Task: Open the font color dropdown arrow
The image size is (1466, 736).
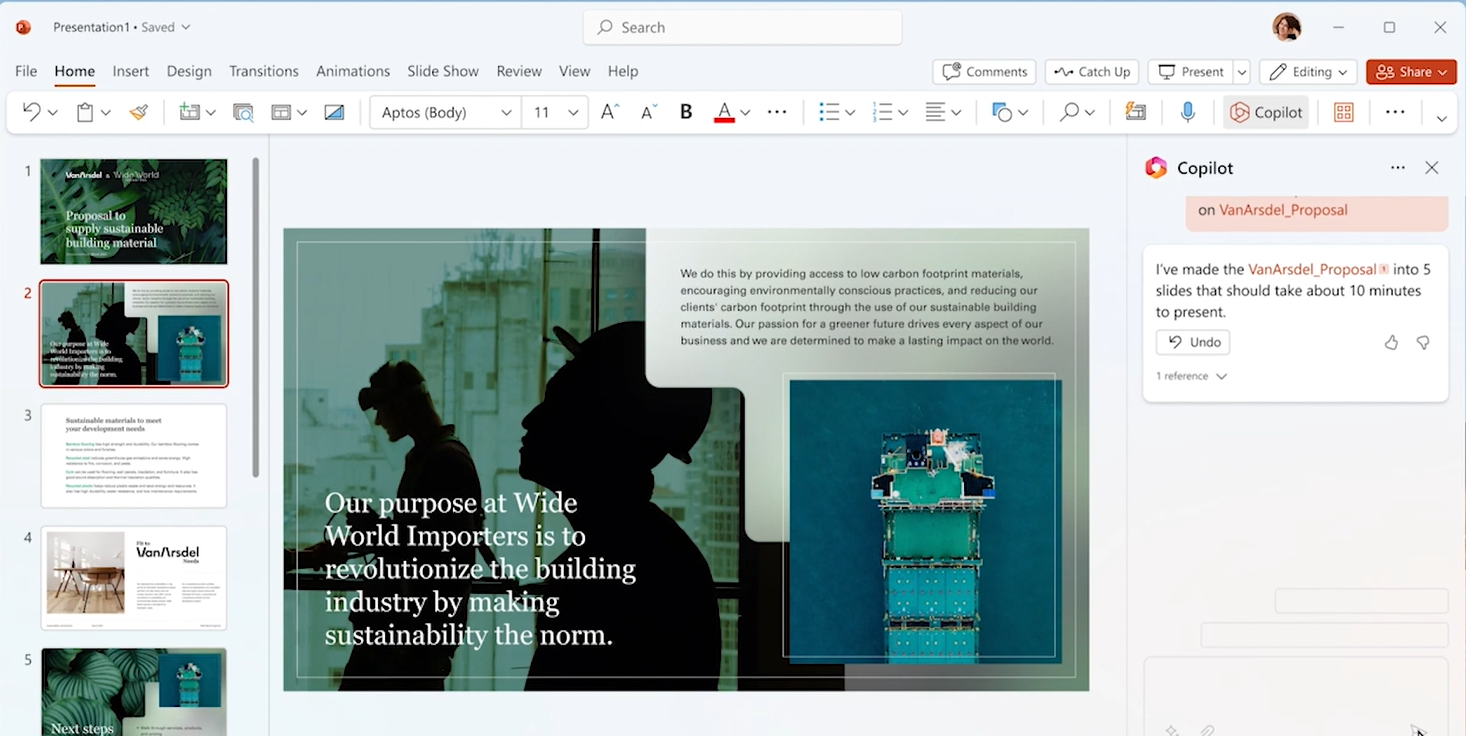Action: 745,113
